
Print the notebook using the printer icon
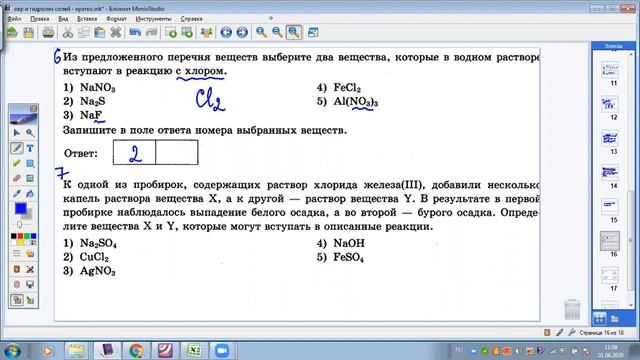[x=48, y=32]
